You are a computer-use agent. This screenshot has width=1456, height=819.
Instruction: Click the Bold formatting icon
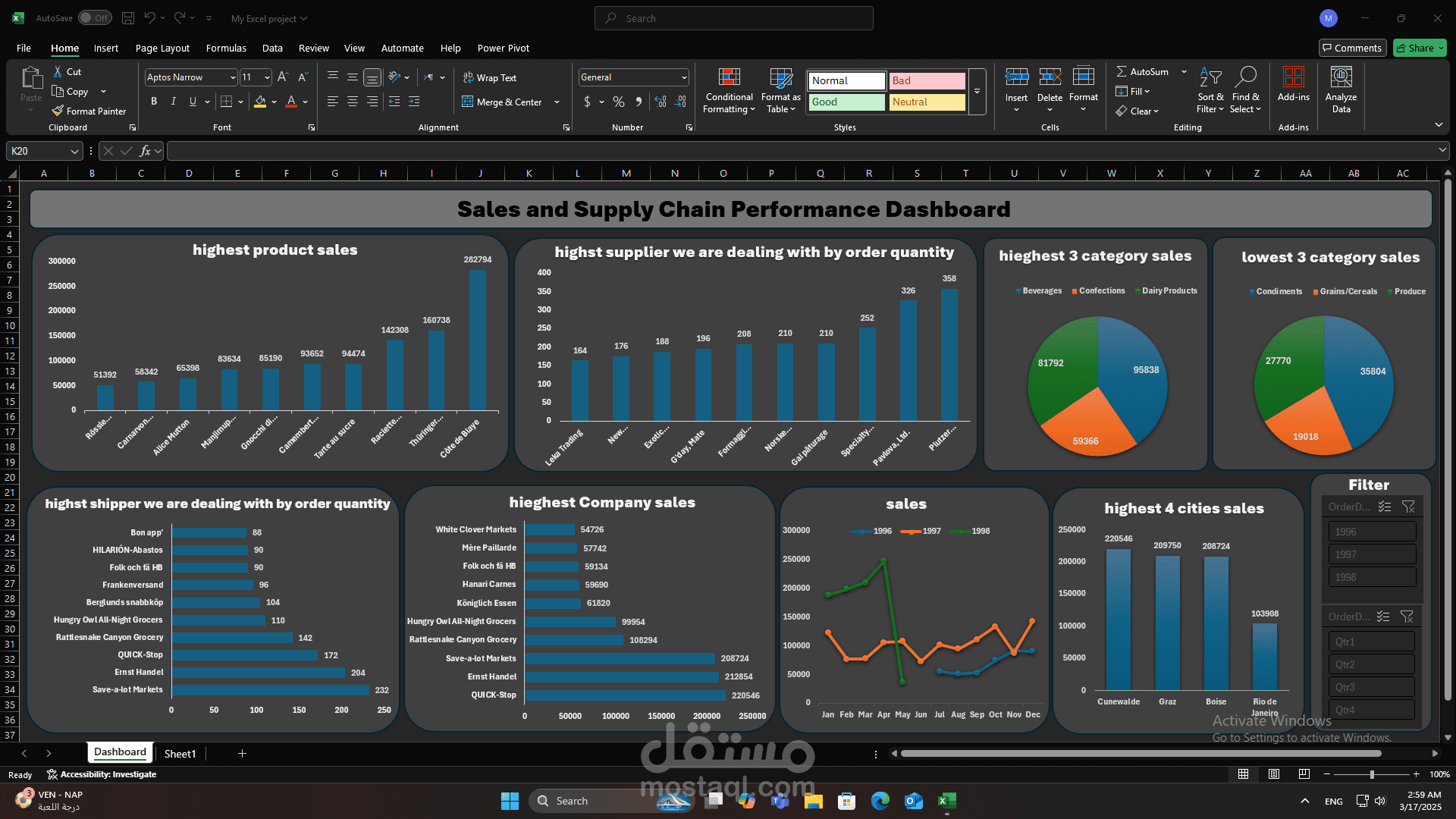point(154,102)
